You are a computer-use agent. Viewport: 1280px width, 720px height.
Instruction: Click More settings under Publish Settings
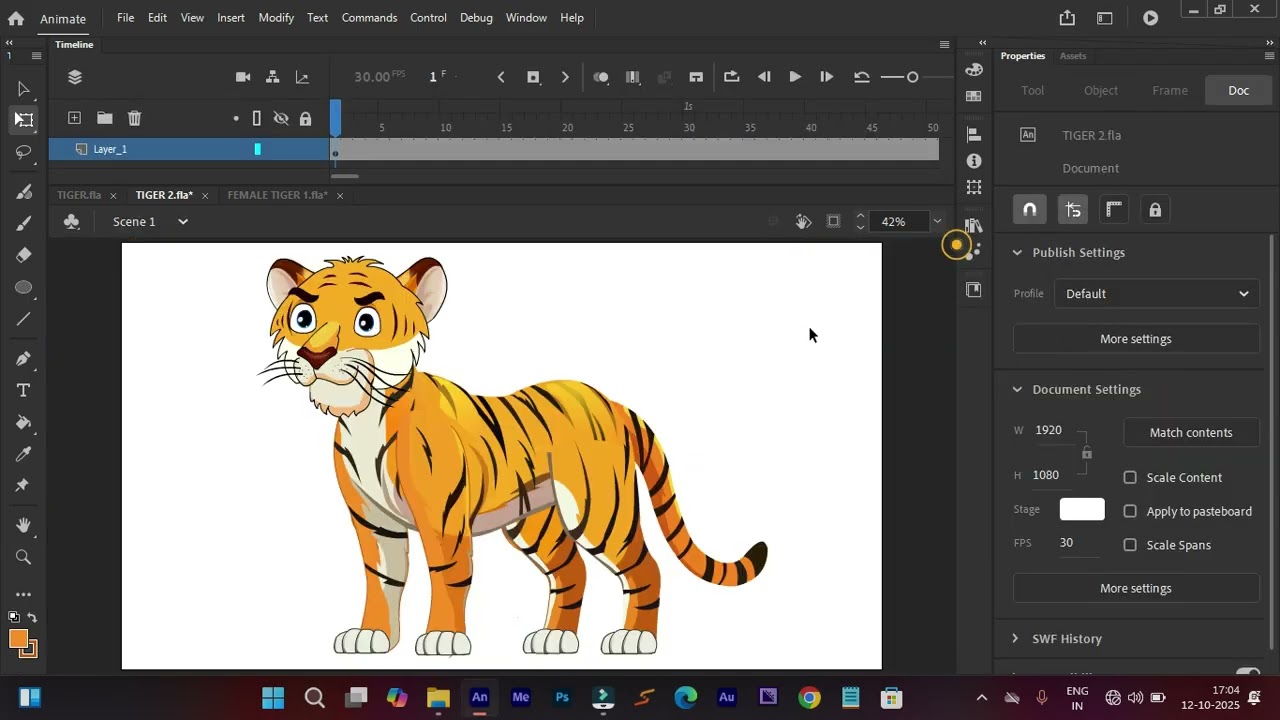(x=1136, y=339)
